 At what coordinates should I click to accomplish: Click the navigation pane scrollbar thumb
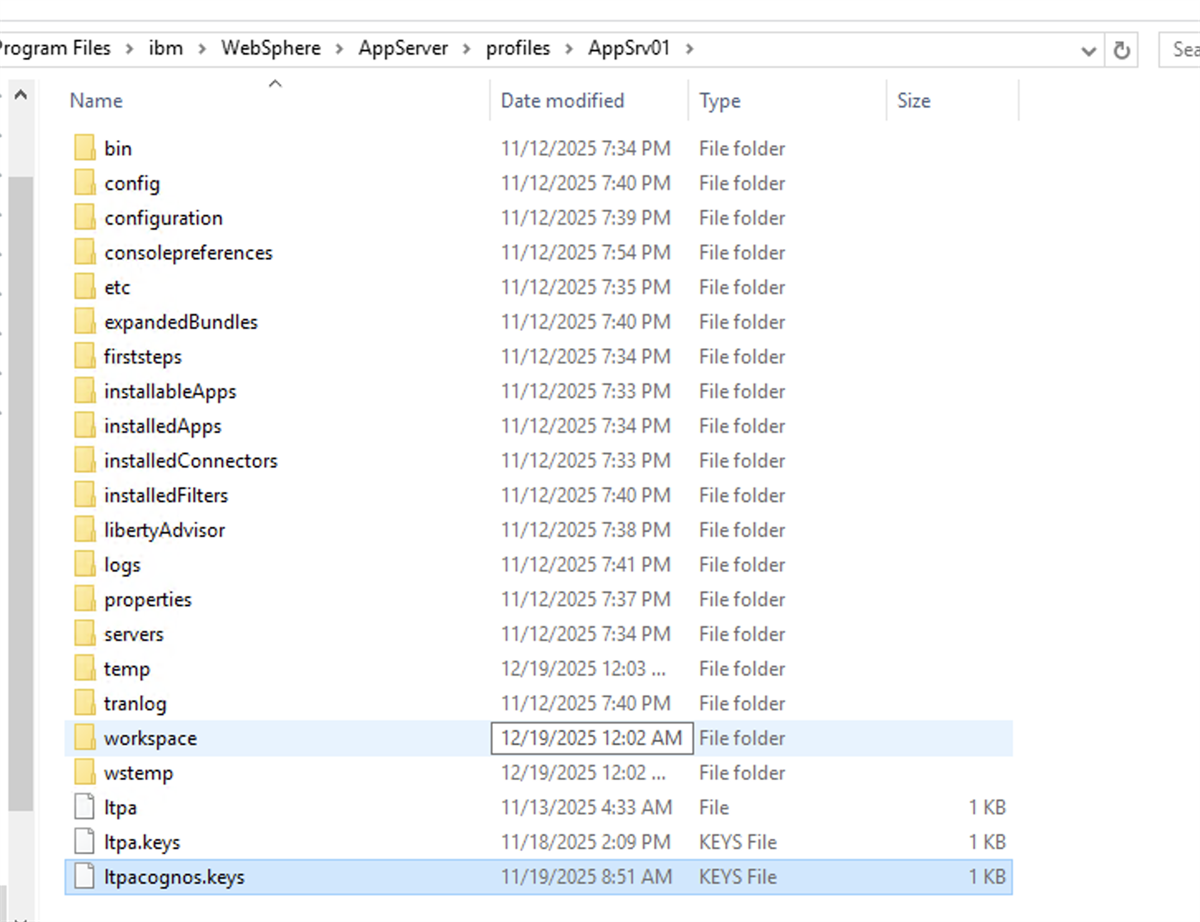[x=20, y=494]
